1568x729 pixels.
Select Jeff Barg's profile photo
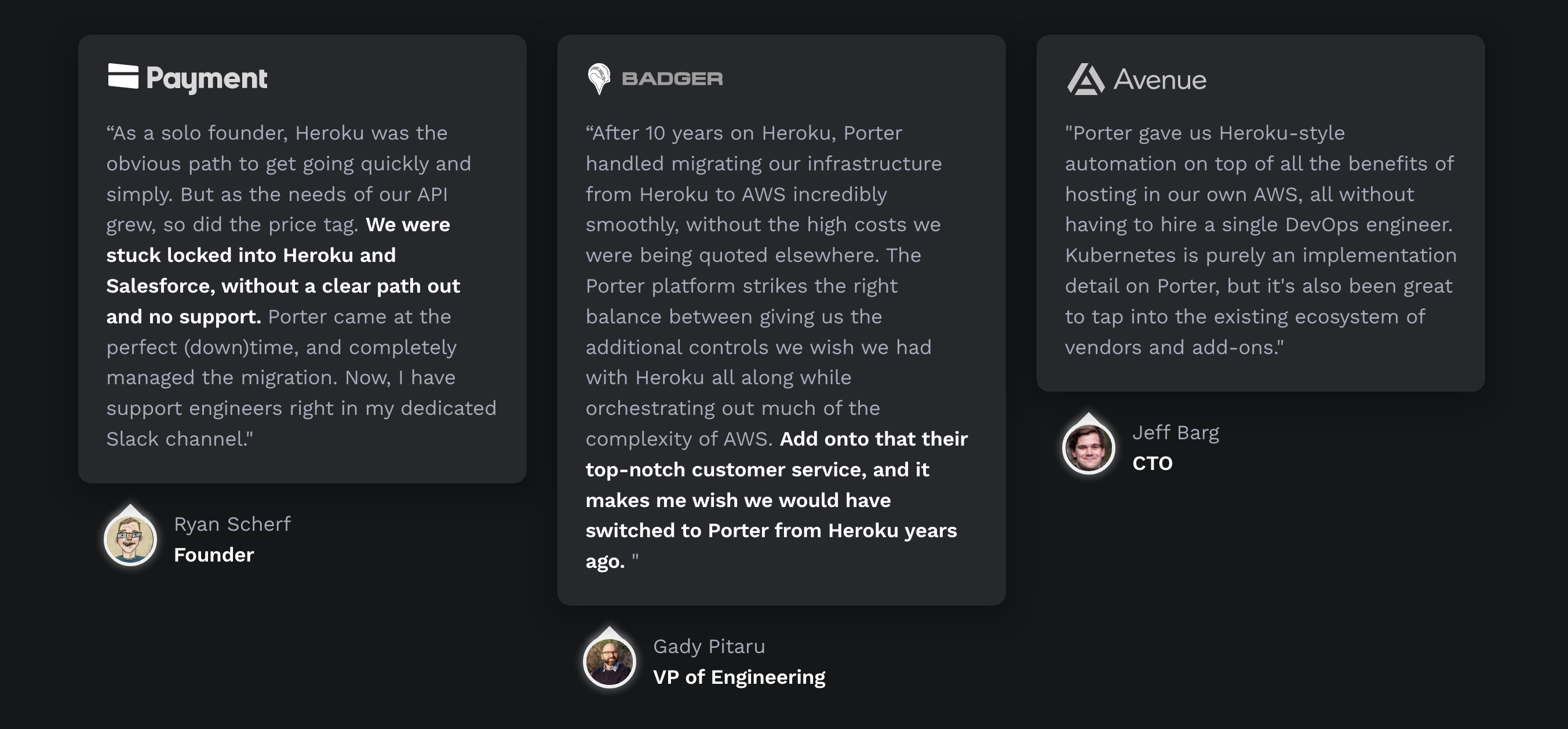(x=1088, y=447)
